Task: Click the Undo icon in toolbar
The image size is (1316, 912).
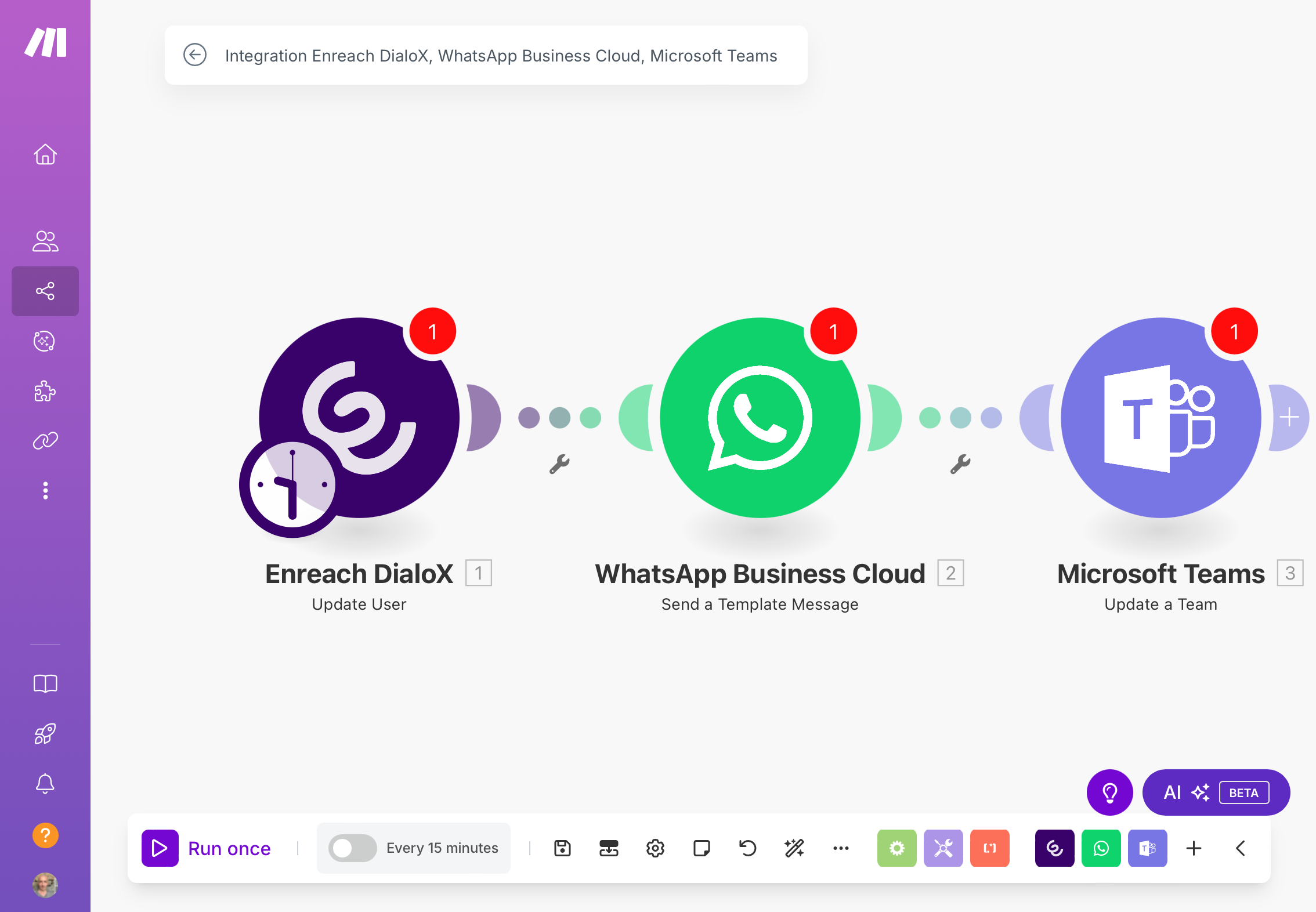Action: pyautogui.click(x=748, y=848)
